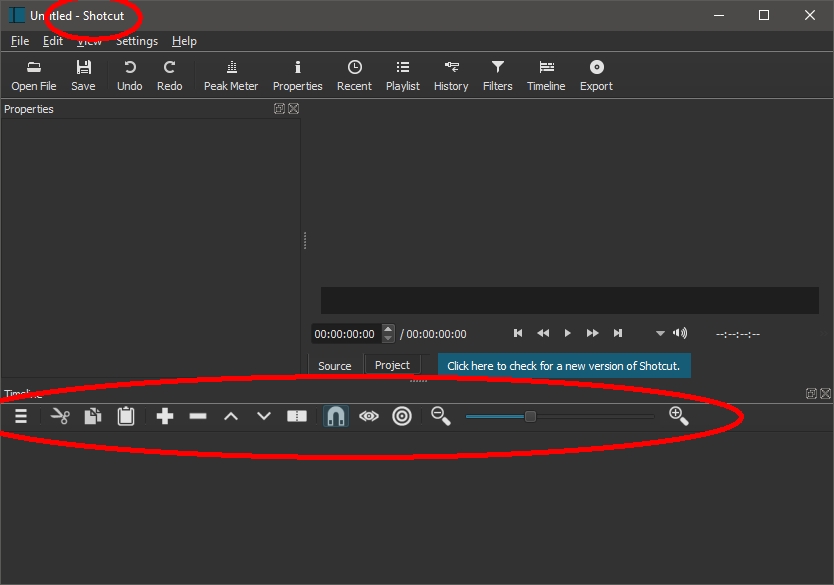
Task: Click the total duration text 00:00:00:00
Action: click(437, 334)
